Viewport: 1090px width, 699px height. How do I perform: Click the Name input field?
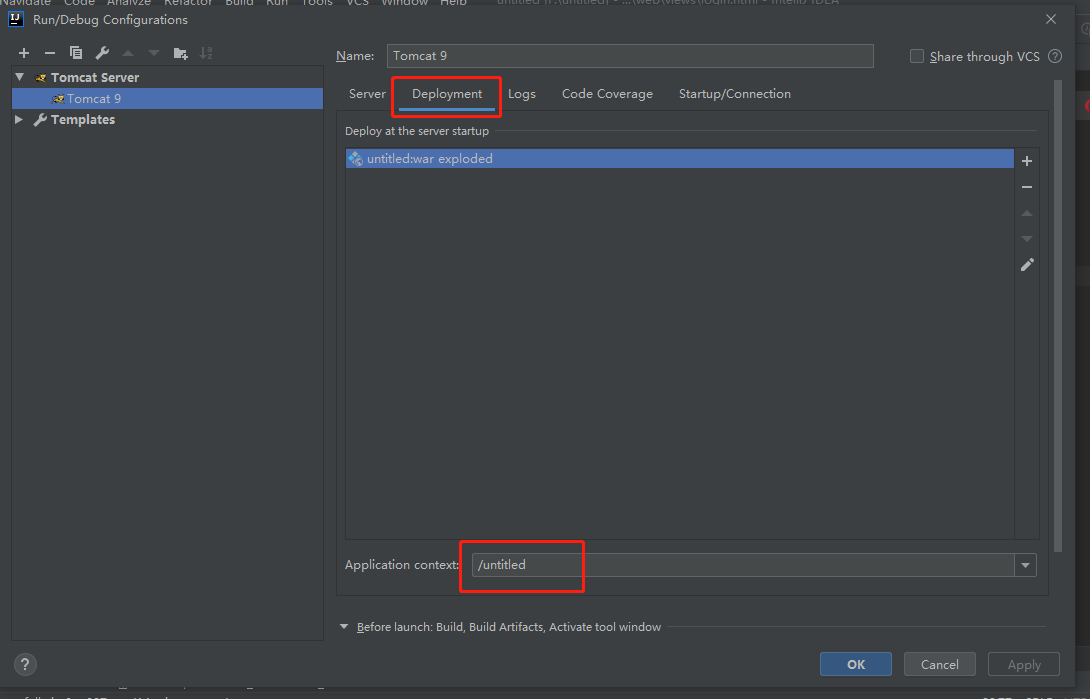630,56
